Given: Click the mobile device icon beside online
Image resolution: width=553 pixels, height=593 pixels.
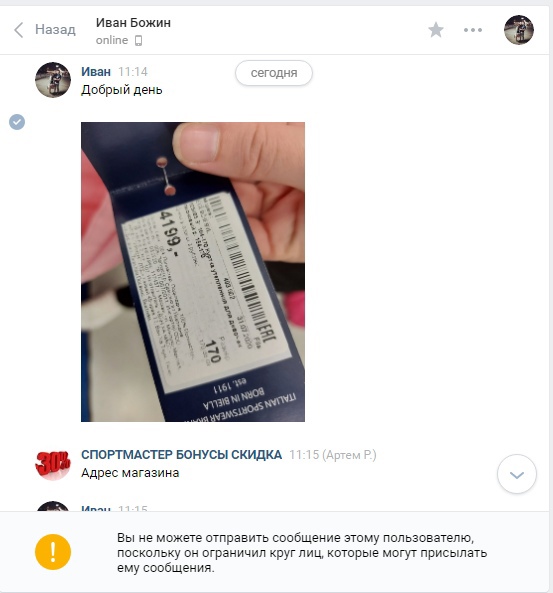Looking at the screenshot, I should [138, 40].
